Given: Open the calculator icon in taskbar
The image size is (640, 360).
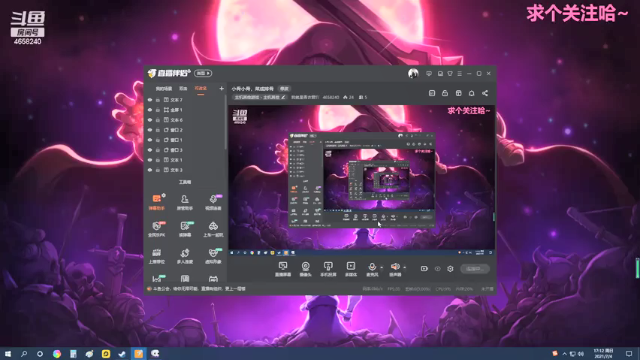Looking at the screenshot, I should coord(73,353).
